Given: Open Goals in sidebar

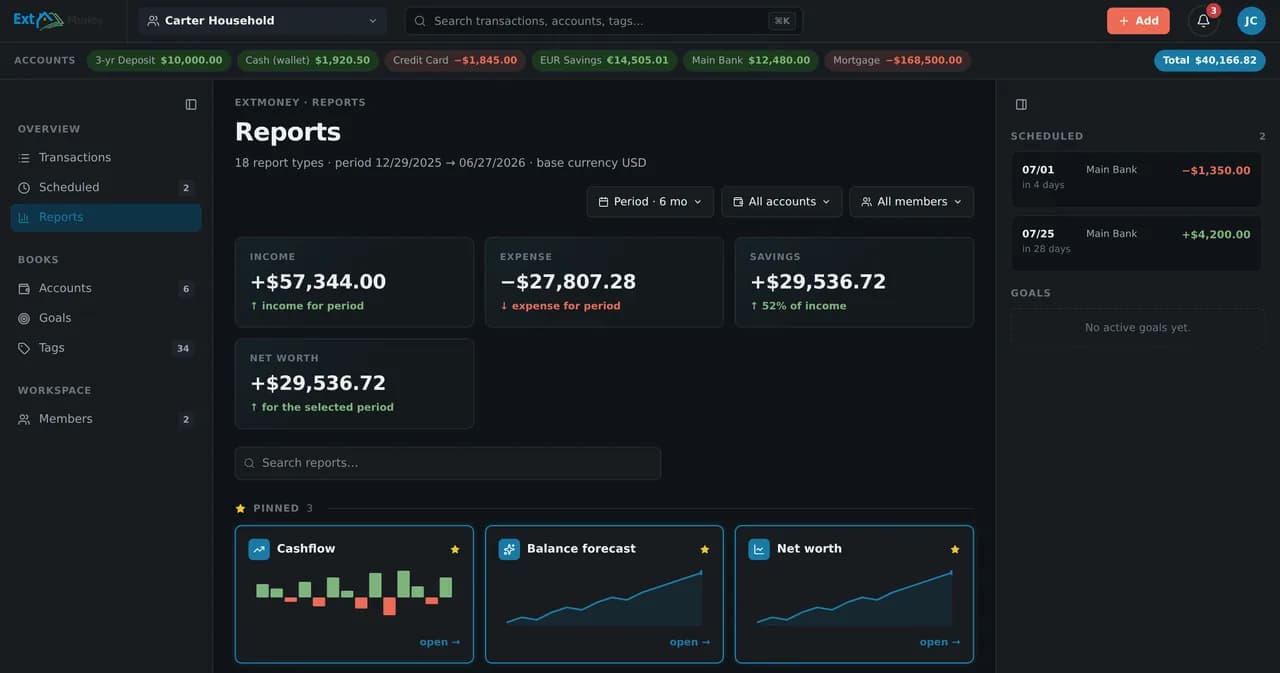Looking at the screenshot, I should [106, 318].
